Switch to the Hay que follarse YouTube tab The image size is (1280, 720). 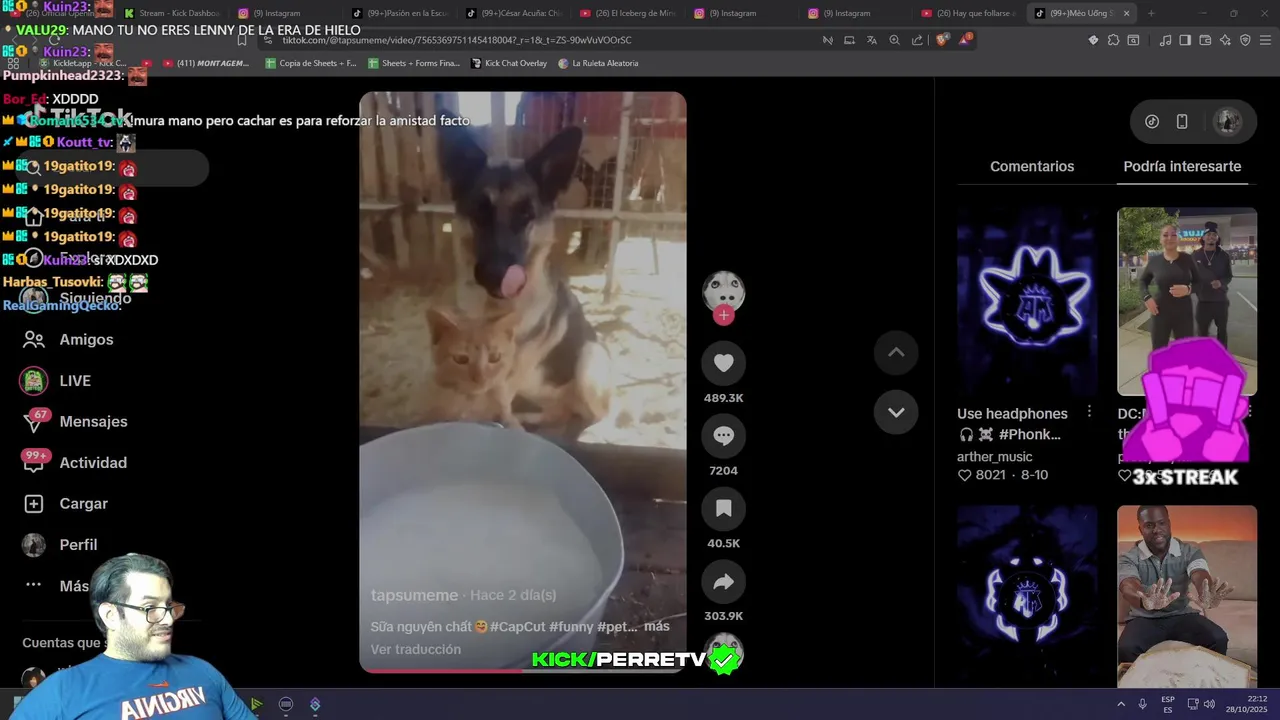coord(970,13)
